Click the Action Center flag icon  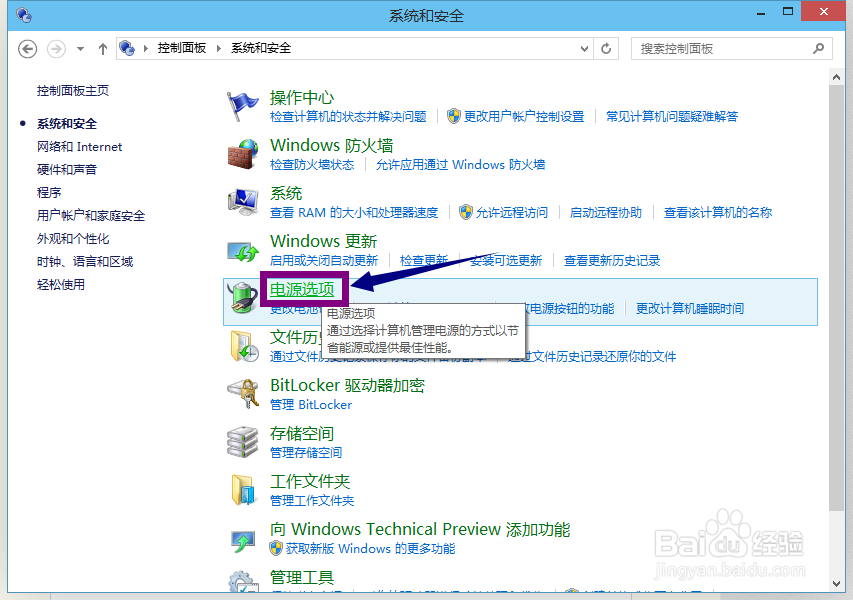(242, 104)
